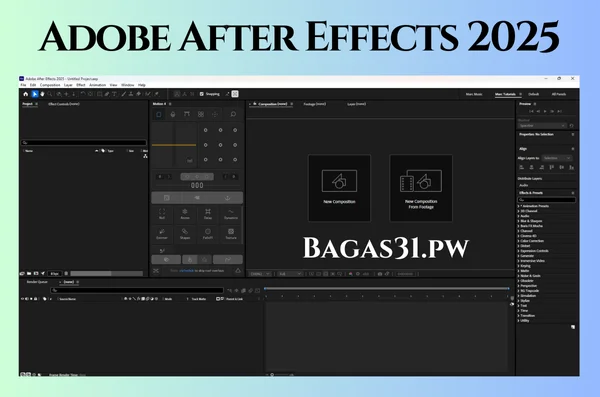Open the Composition menu

point(50,85)
